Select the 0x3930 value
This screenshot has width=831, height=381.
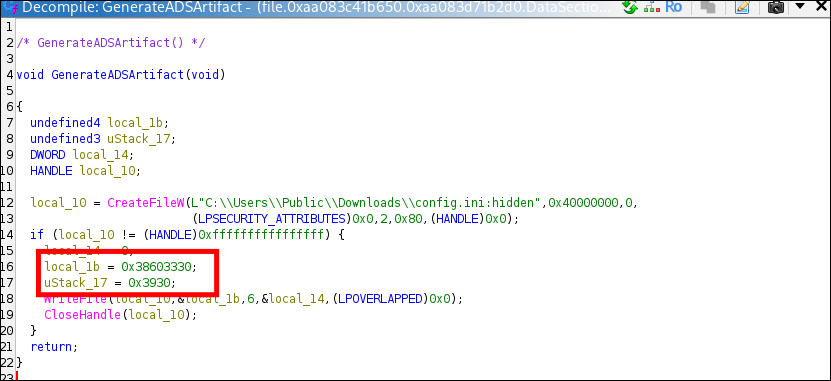pyautogui.click(x=149, y=283)
